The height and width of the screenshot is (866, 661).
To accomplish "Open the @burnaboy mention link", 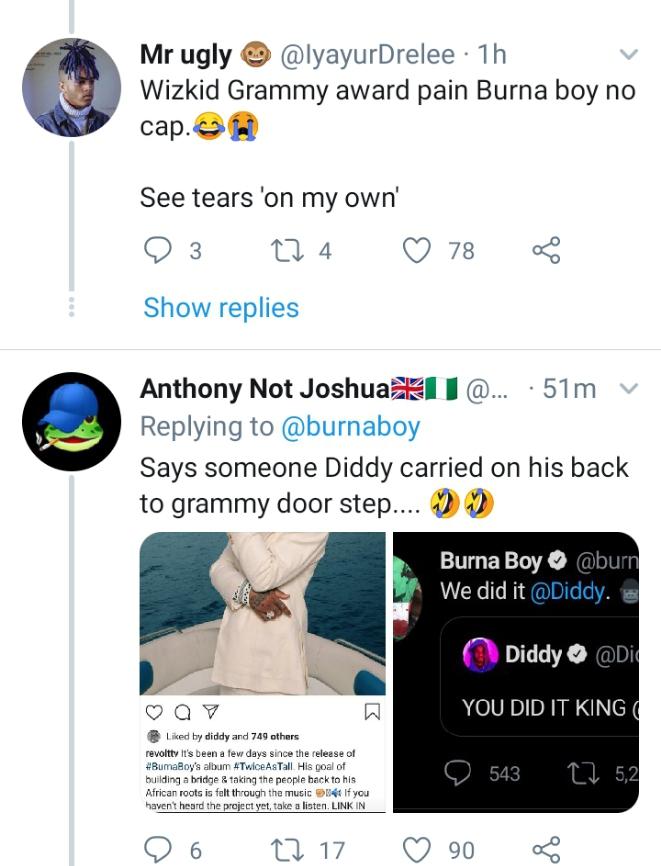I will (350, 427).
